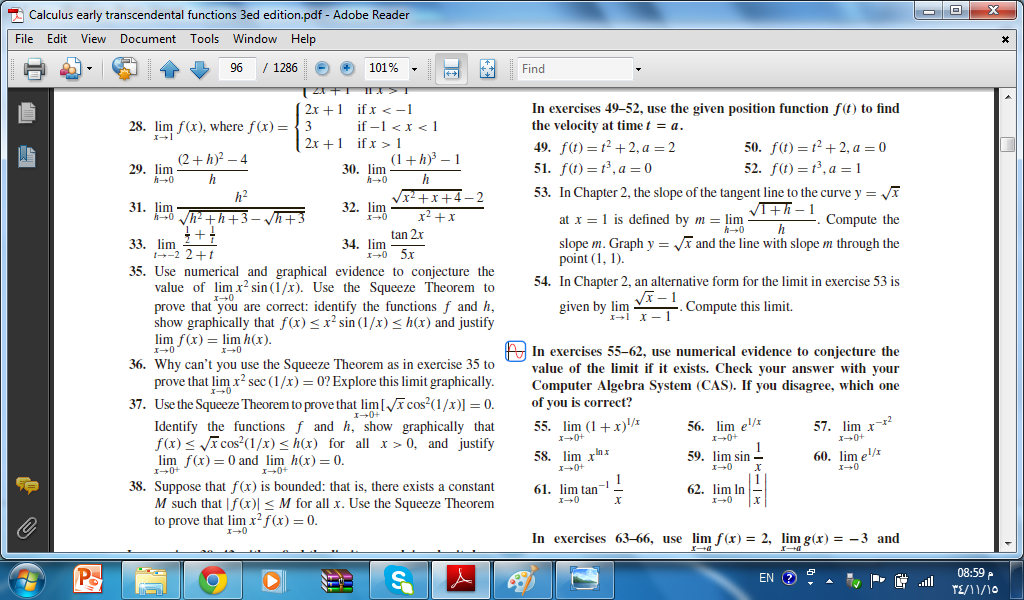Zoom in with the plus button
The width and height of the screenshot is (1024, 600).
(x=347, y=68)
